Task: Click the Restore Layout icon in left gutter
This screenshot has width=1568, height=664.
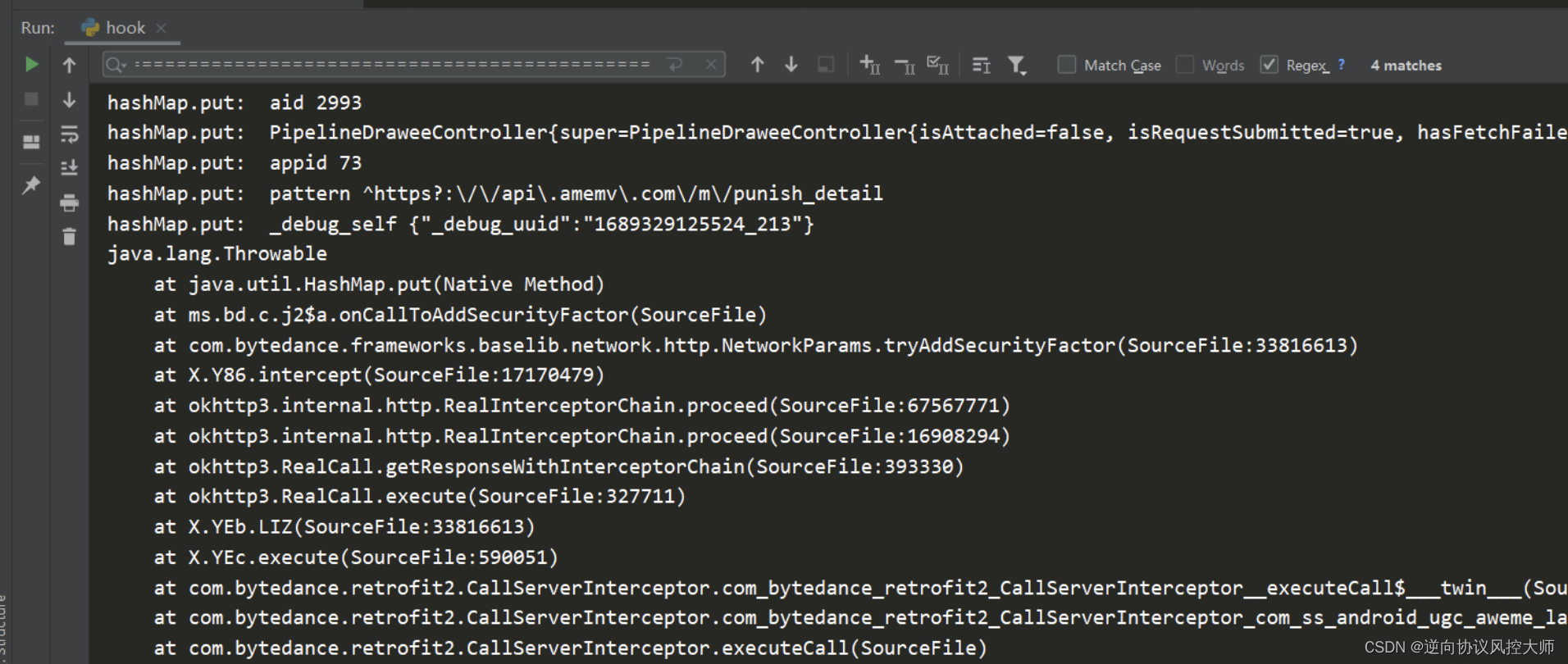Action: [31, 142]
